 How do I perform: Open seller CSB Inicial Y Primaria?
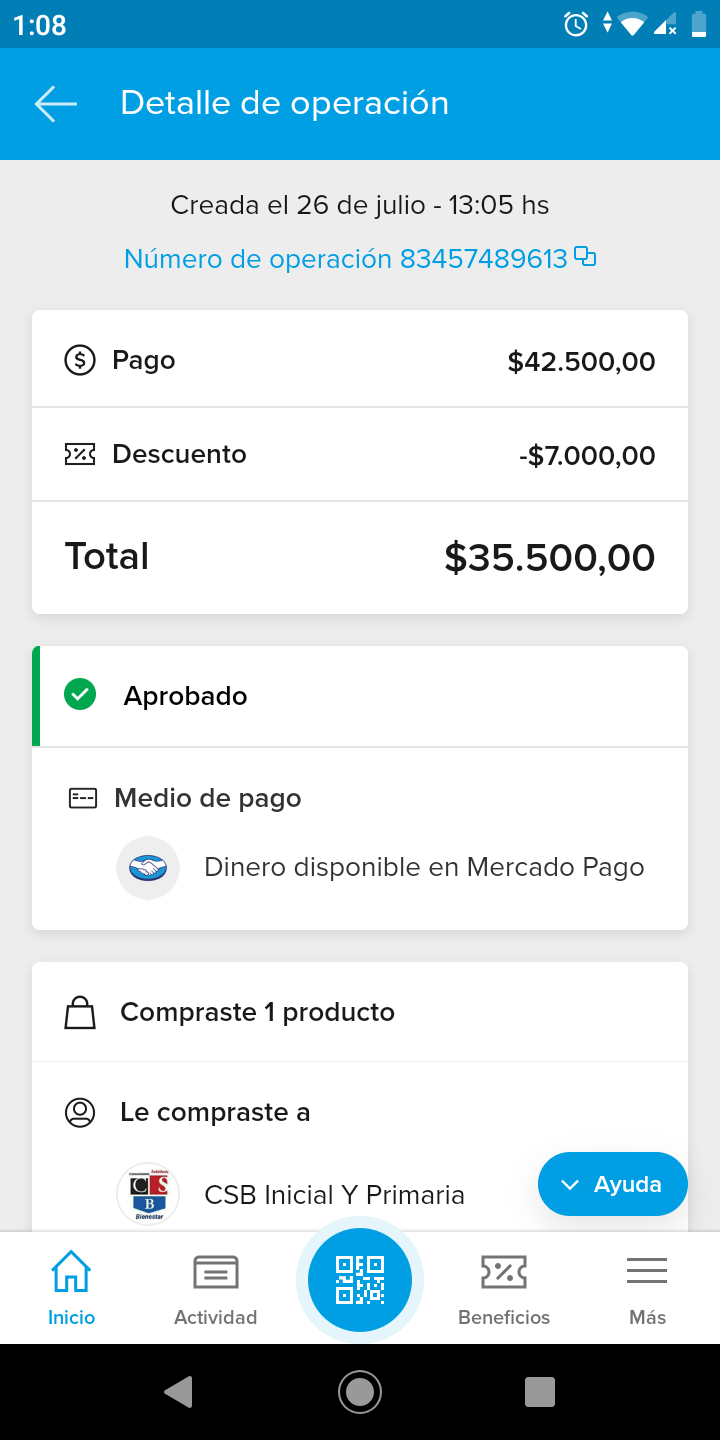[x=334, y=1195]
